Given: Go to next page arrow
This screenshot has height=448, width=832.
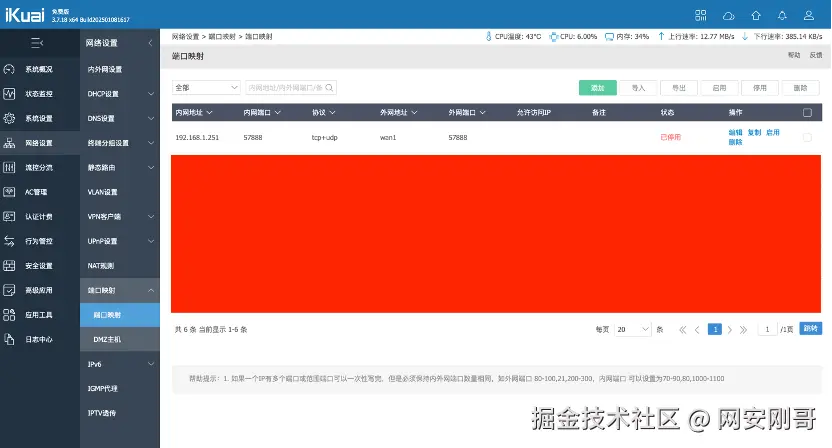Looking at the screenshot, I should coord(730,330).
